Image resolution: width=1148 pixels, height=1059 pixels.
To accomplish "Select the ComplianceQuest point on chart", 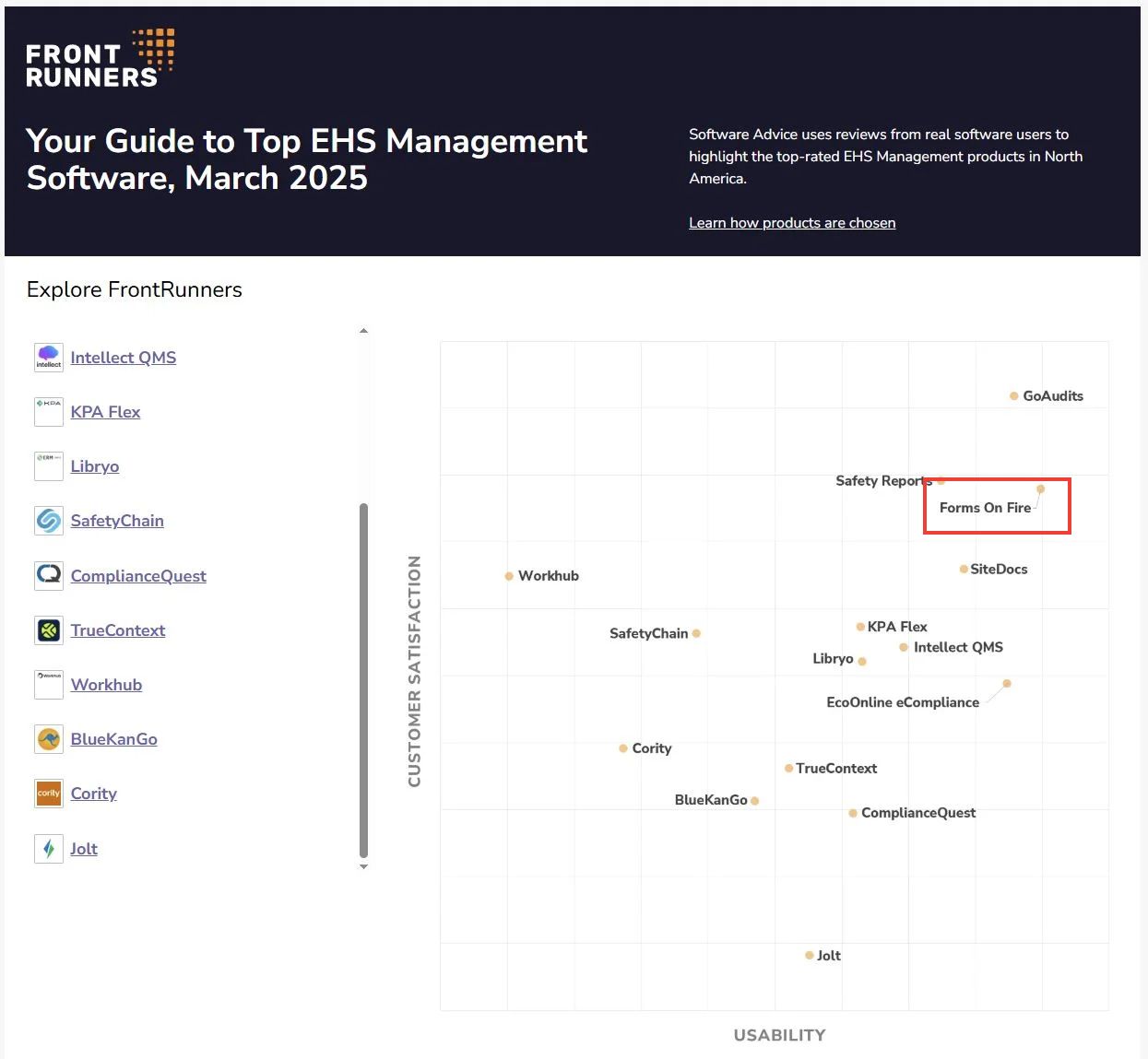I will (x=853, y=813).
